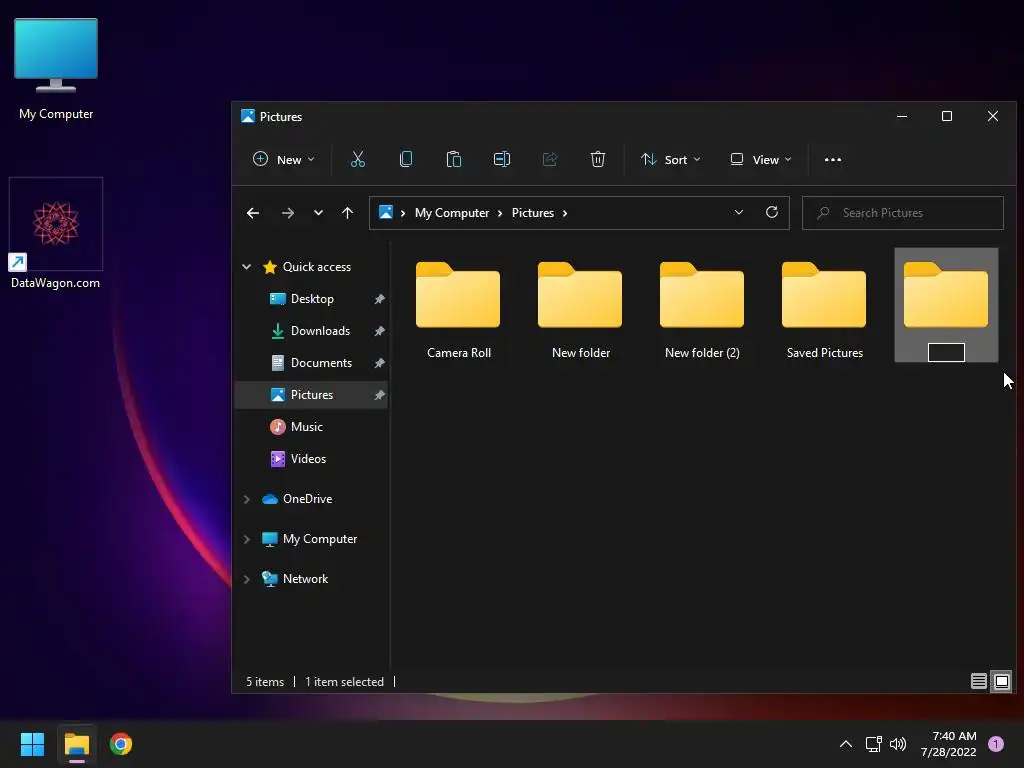The width and height of the screenshot is (1024, 768).
Task: Unpin Downloads using its pin icon
Action: tap(379, 331)
